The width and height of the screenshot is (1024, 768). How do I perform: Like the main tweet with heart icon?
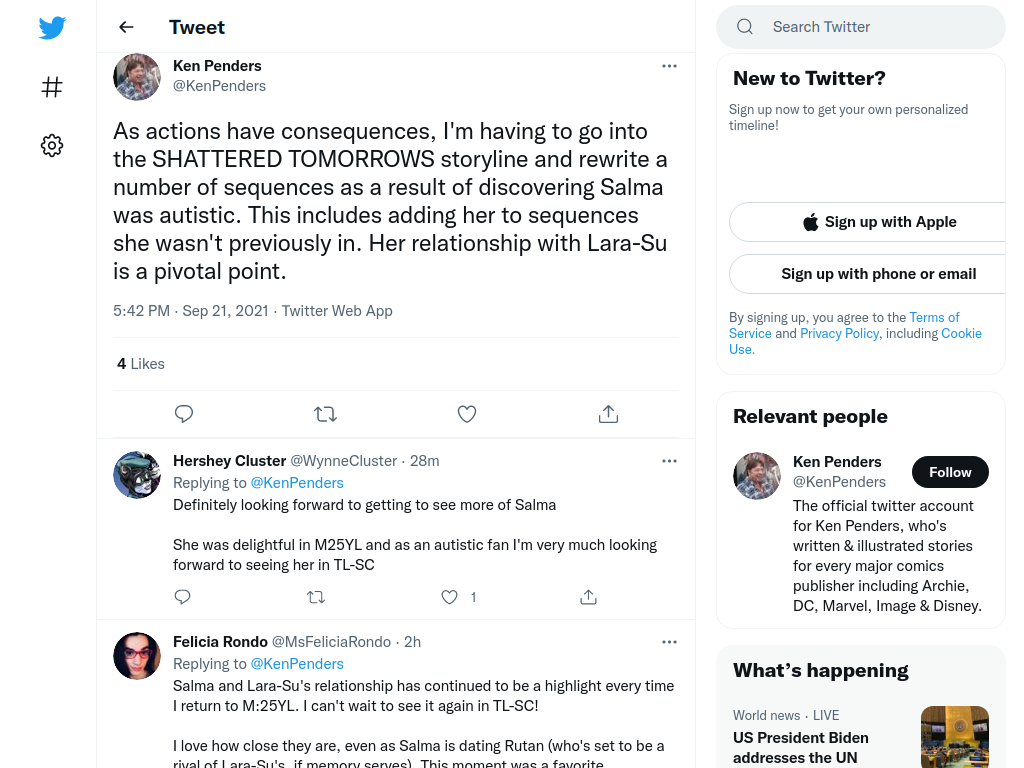(467, 414)
